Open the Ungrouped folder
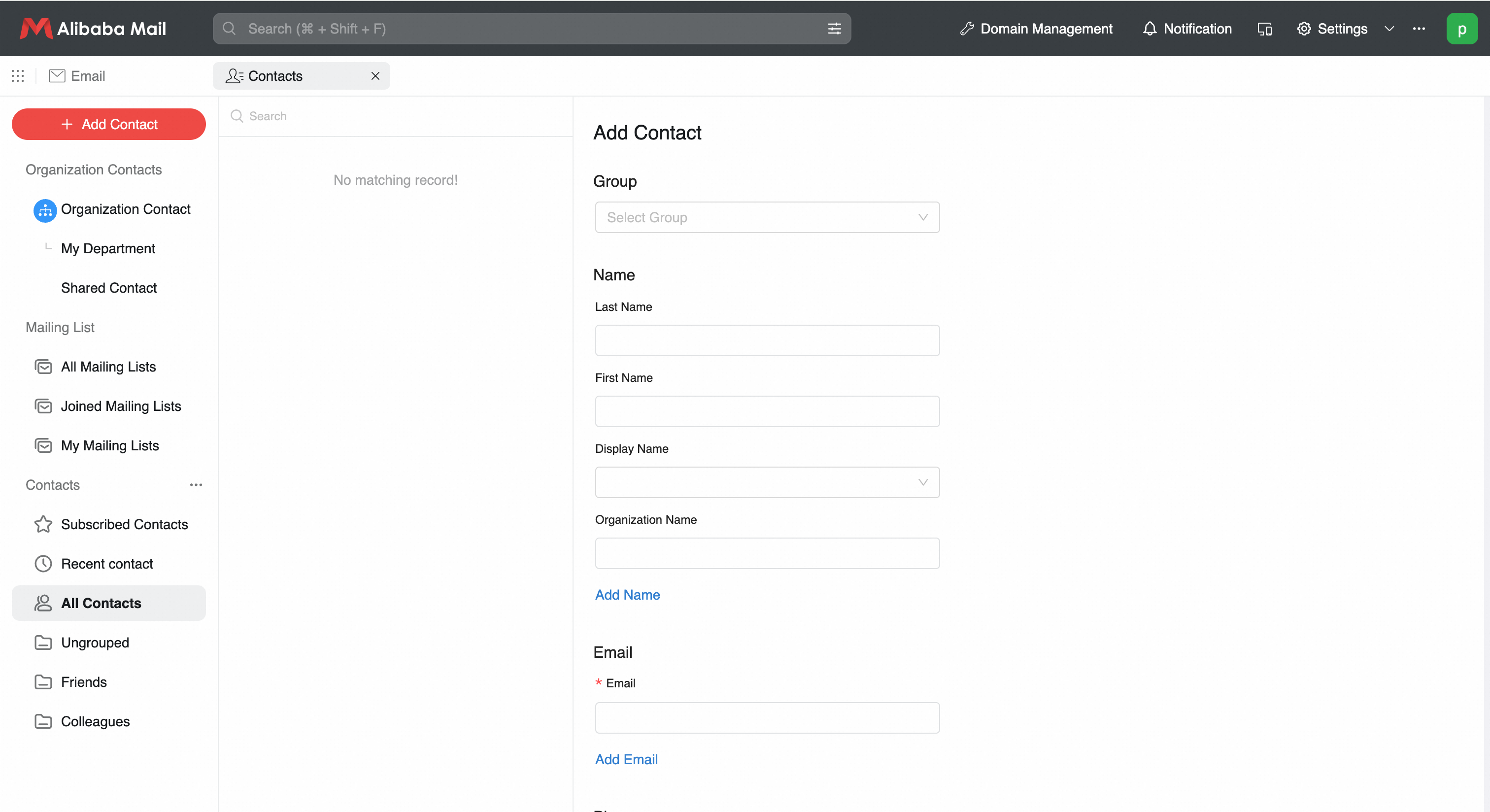 [82, 642]
